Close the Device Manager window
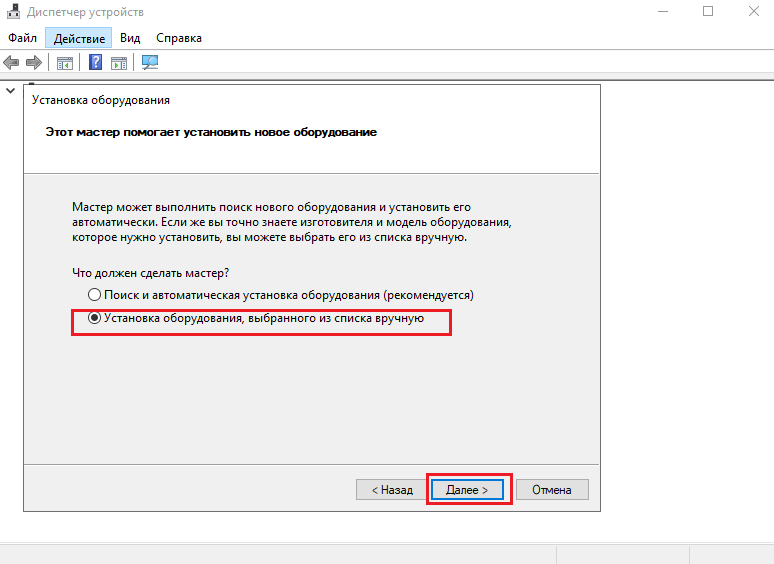Viewport: 774px width, 564px height. pos(753,11)
